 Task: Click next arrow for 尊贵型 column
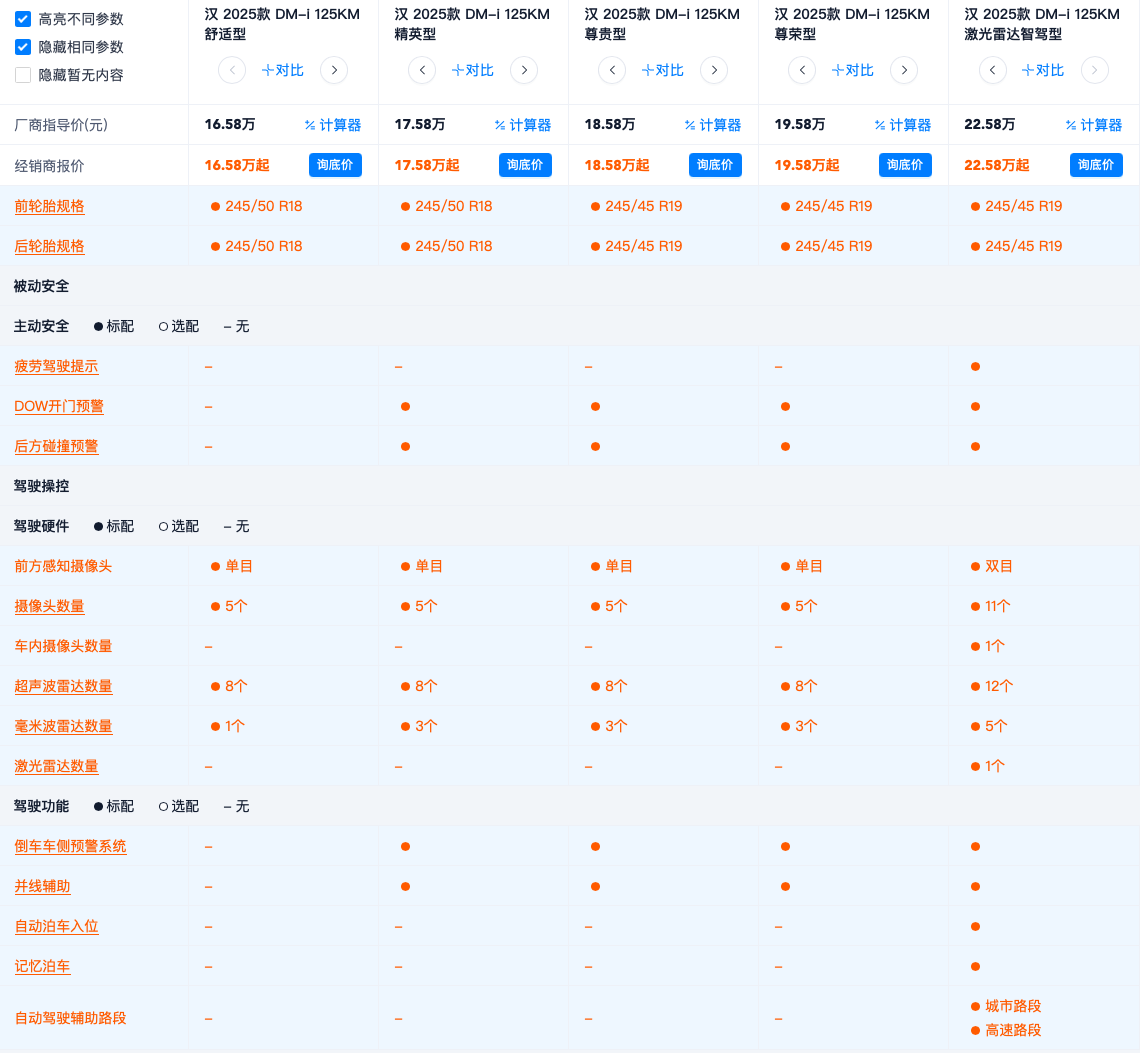pyautogui.click(x=714, y=71)
